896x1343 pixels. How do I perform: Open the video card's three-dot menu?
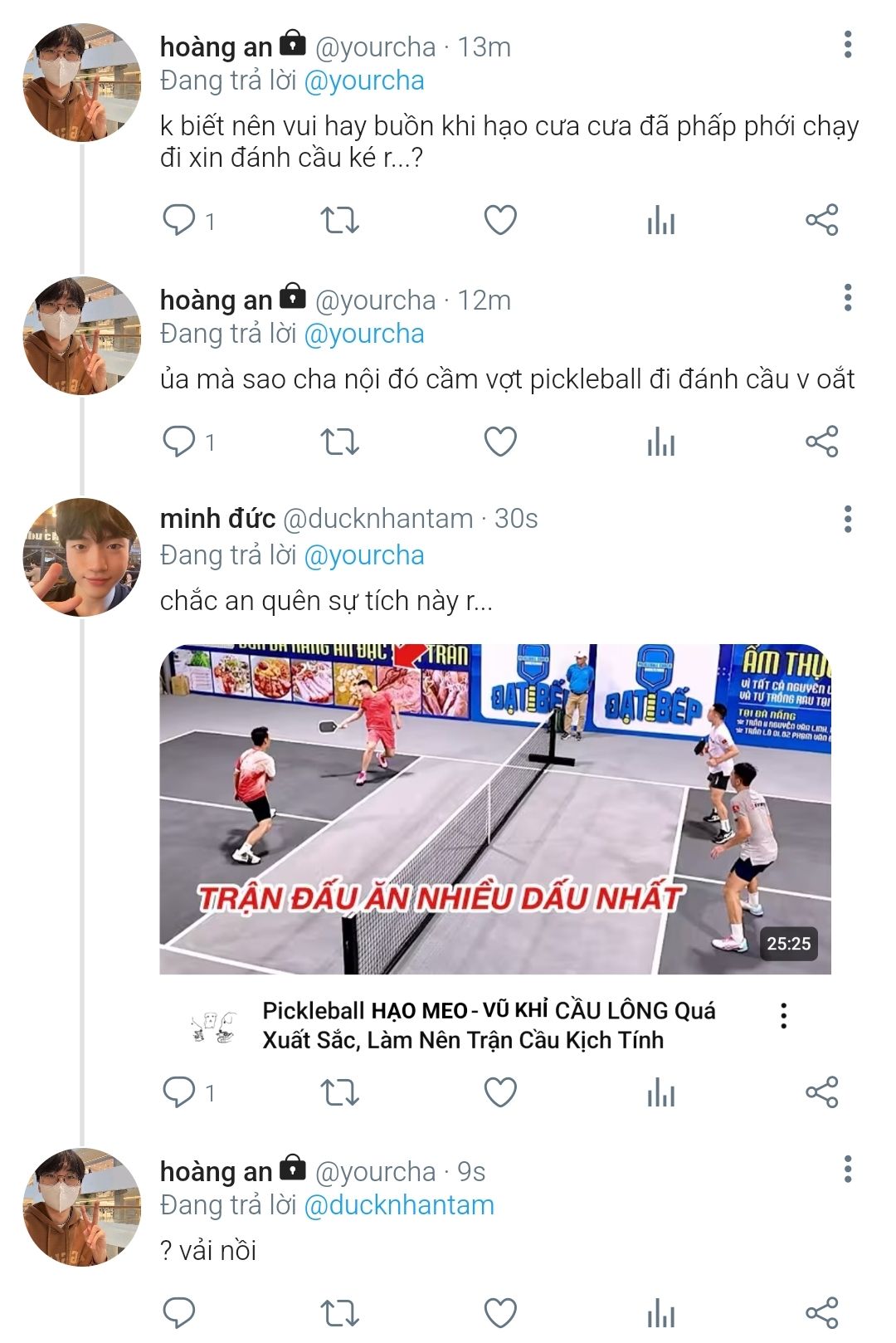pos(783,1015)
